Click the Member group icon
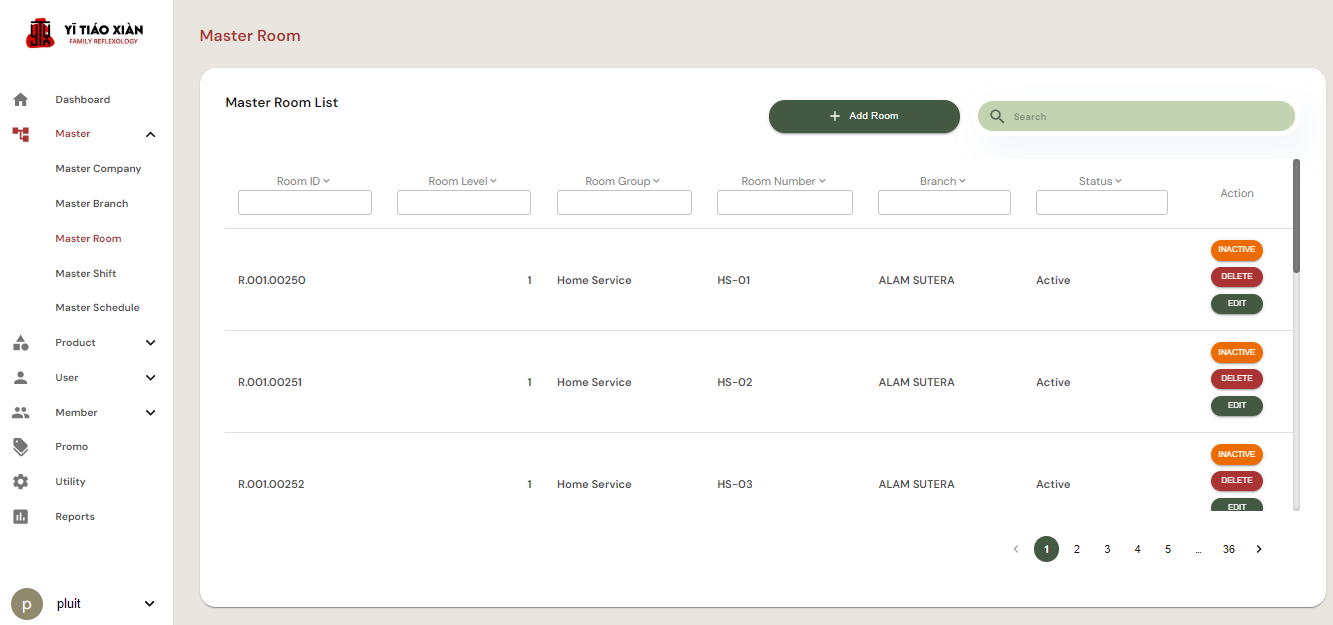Screen dimensions: 1333x625 coord(20,413)
